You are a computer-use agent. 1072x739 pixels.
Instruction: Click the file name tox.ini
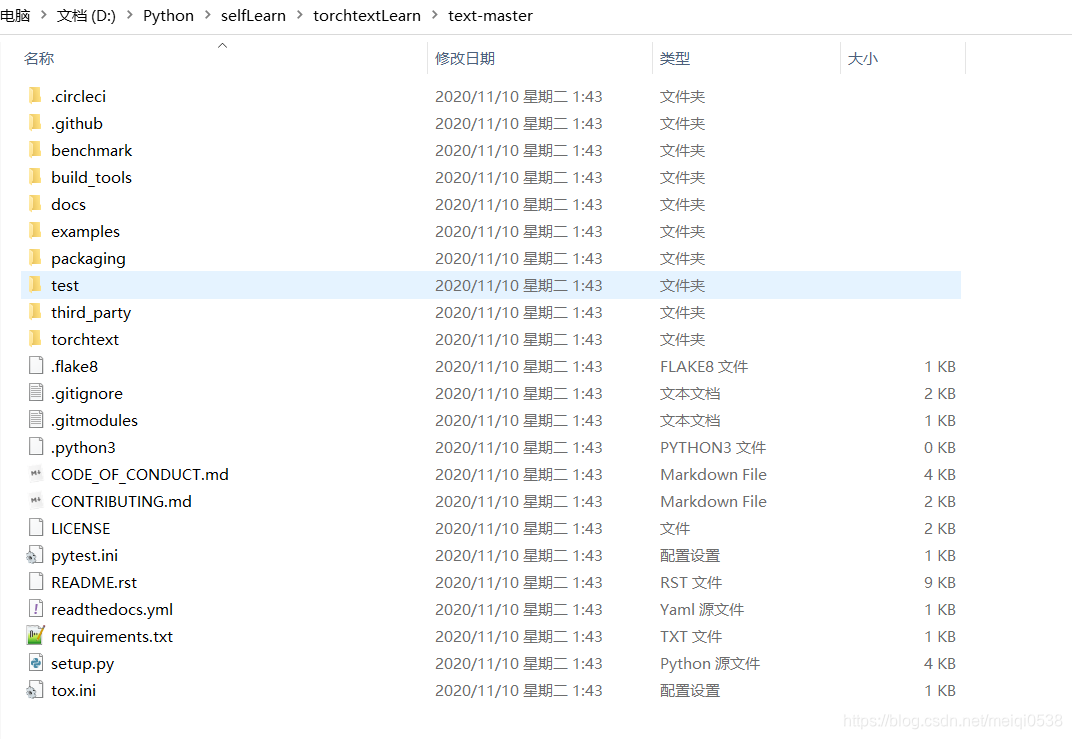click(73, 690)
